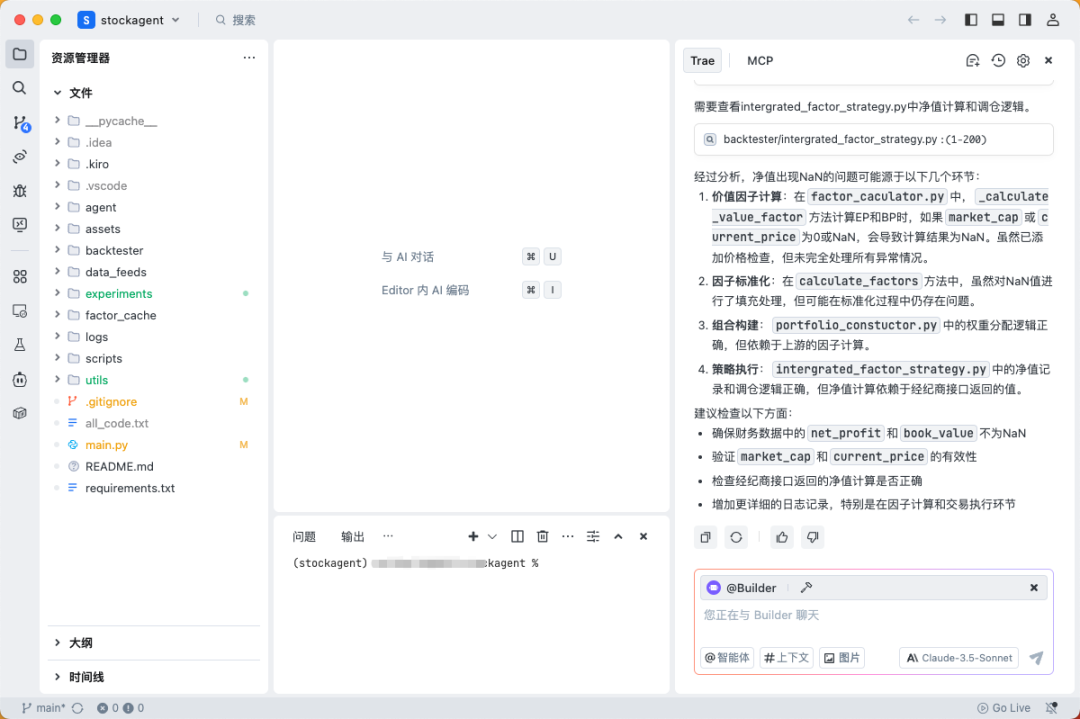The height and width of the screenshot is (719, 1080).
Task: Navigate forward with right arrow
Action: [940, 20]
